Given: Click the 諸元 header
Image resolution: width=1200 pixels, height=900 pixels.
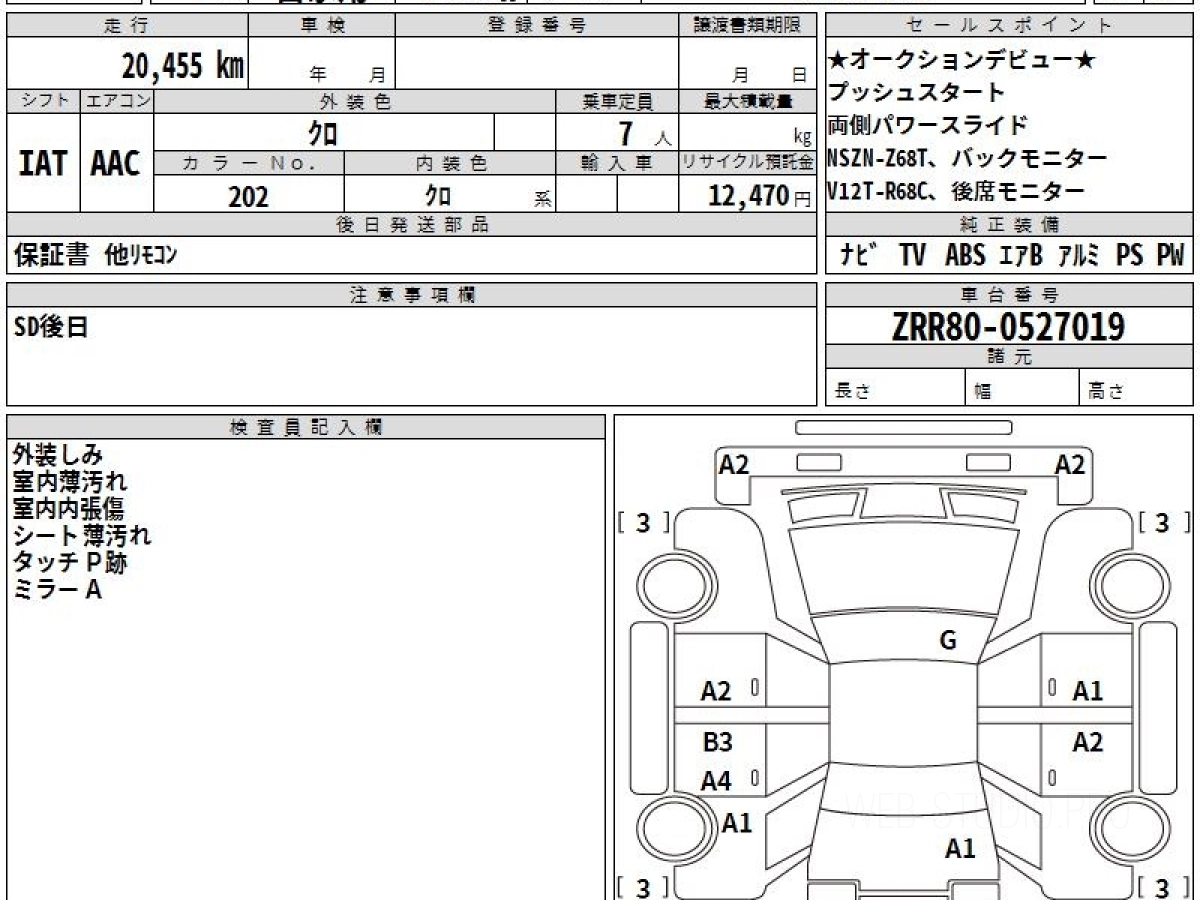Looking at the screenshot, I should click(1010, 357).
